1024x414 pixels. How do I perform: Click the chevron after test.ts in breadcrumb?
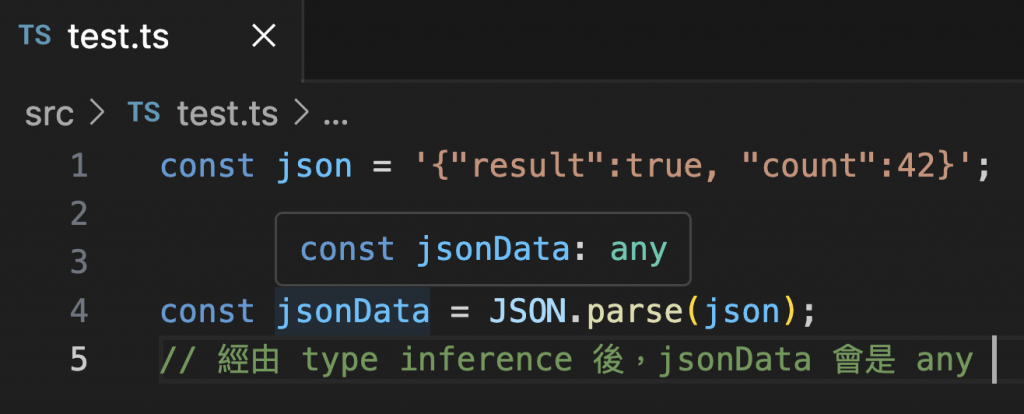click(301, 114)
